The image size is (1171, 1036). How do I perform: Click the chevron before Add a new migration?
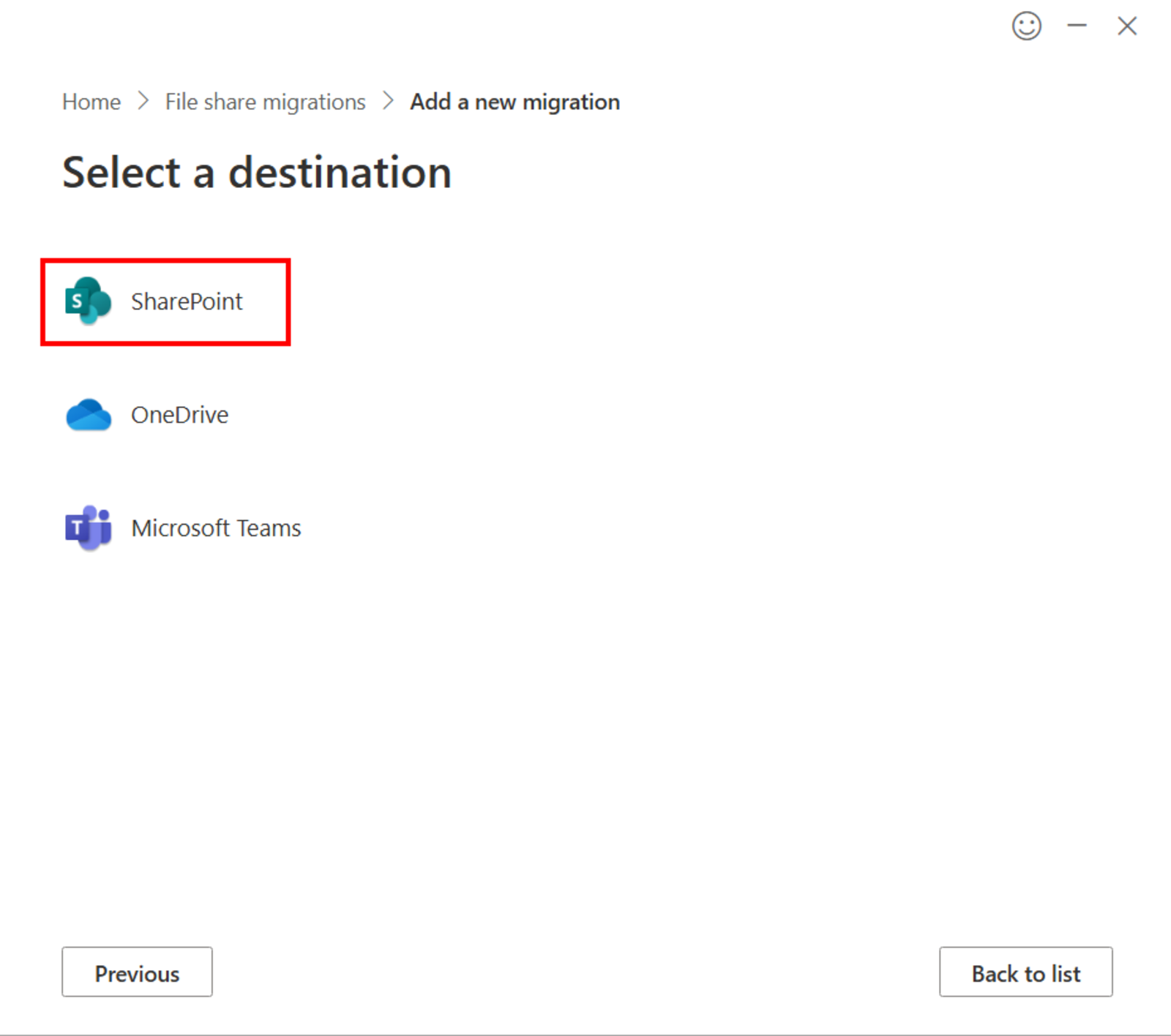click(386, 102)
